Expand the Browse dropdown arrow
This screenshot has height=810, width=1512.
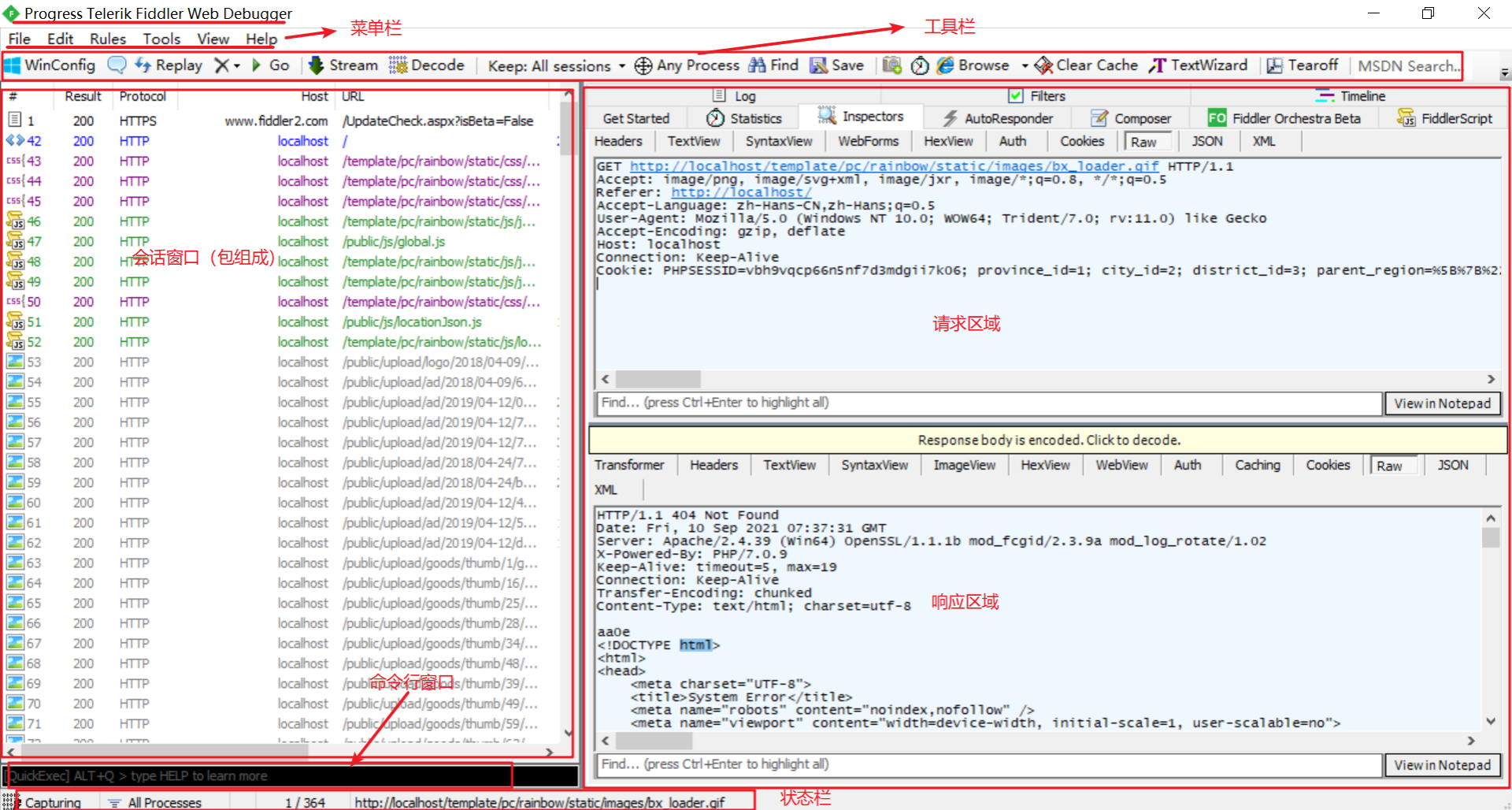pyautogui.click(x=1025, y=66)
